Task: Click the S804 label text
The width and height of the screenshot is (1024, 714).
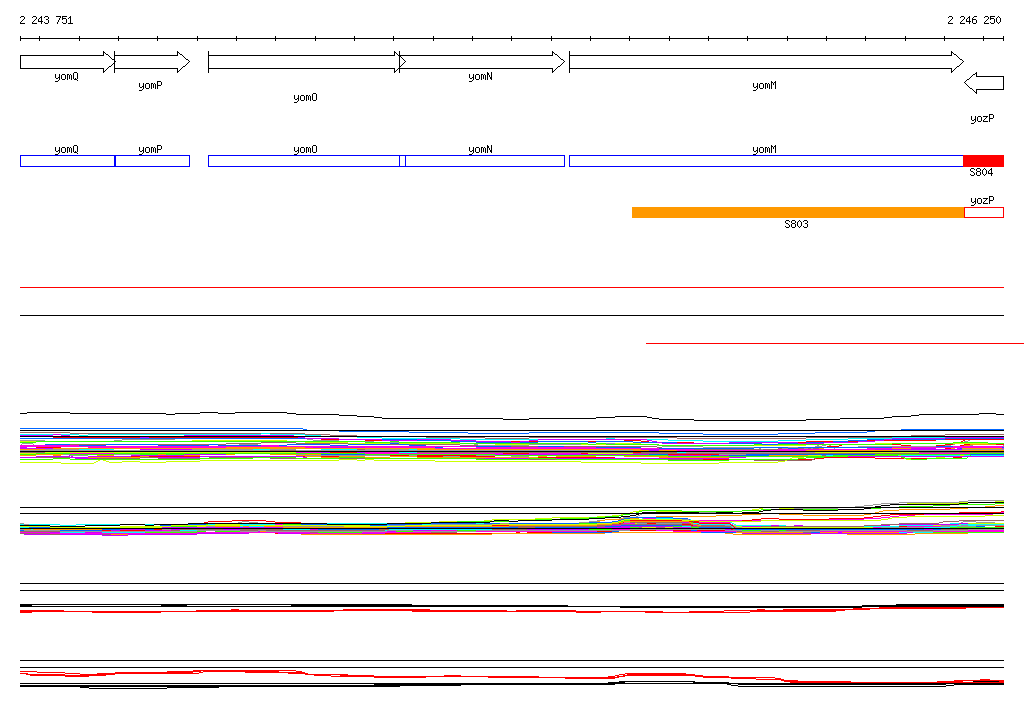Action: pos(981,172)
